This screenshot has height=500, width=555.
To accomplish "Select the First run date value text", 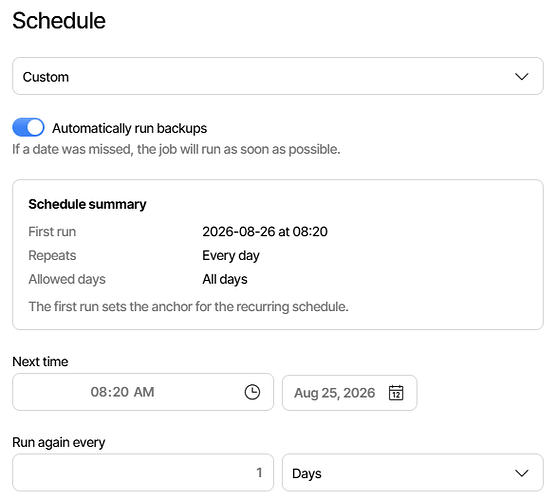I will tap(265, 232).
